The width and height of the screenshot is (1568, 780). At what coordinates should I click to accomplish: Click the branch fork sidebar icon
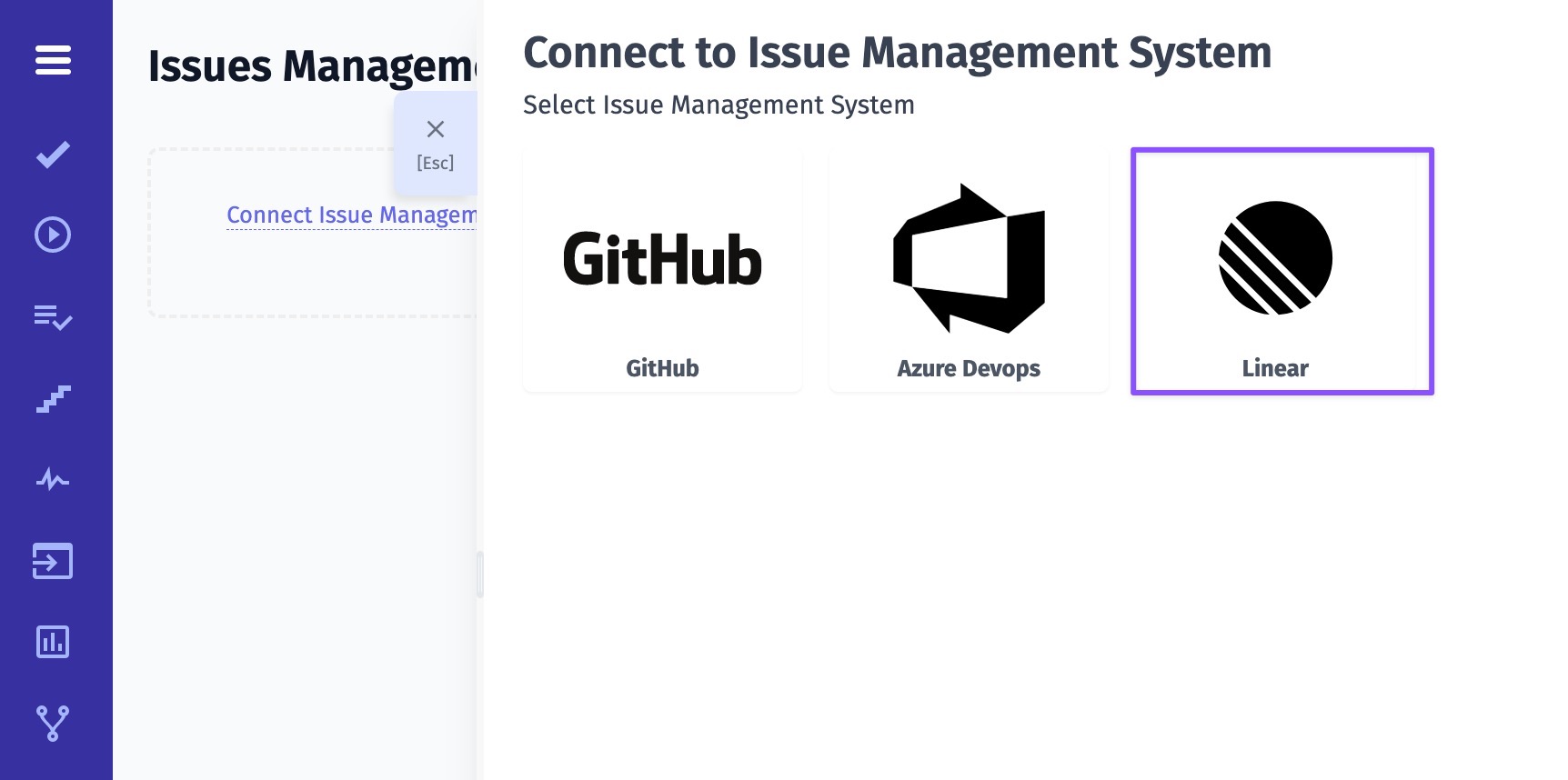tap(53, 724)
